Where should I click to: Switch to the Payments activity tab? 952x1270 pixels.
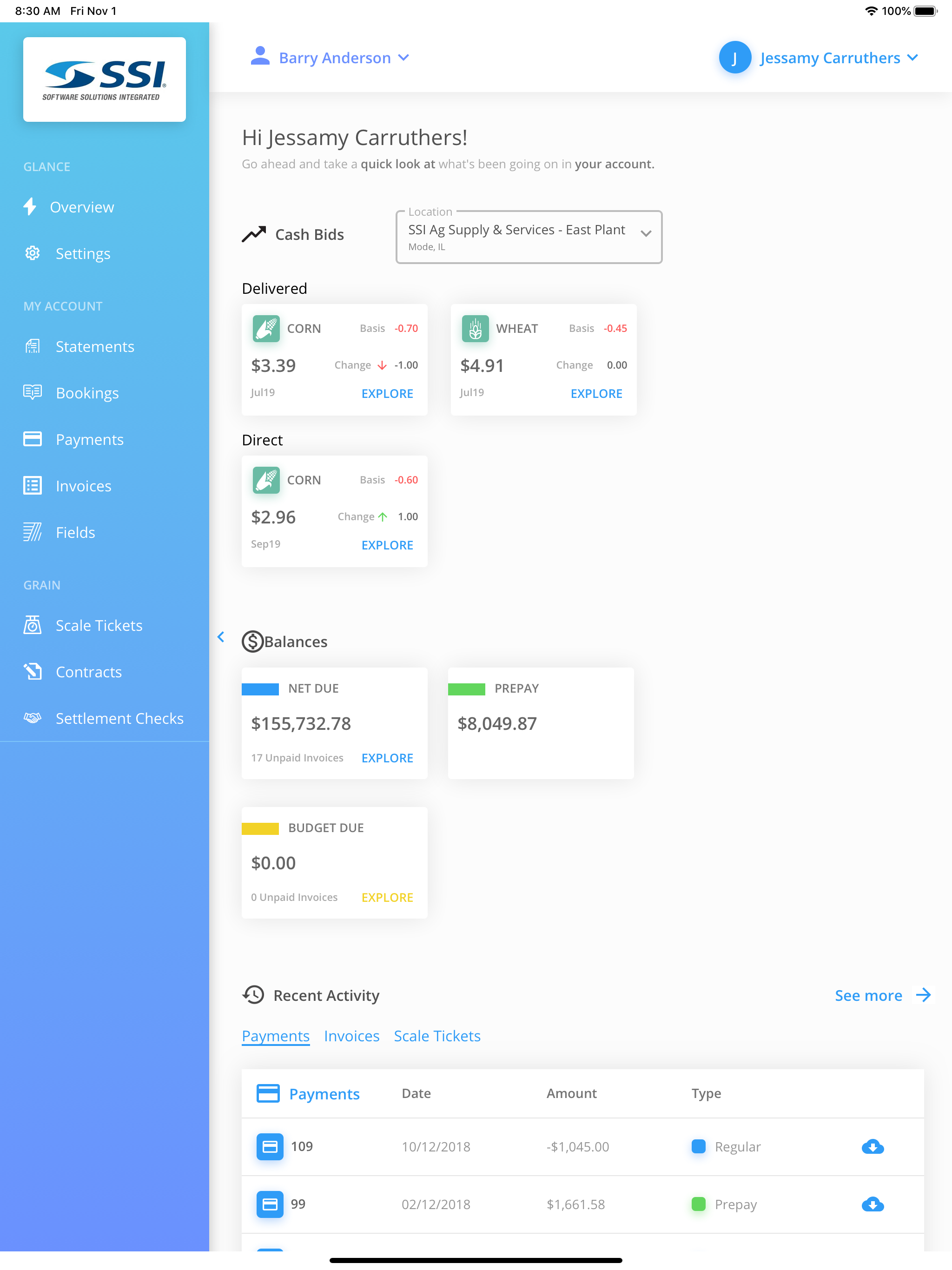276,1036
